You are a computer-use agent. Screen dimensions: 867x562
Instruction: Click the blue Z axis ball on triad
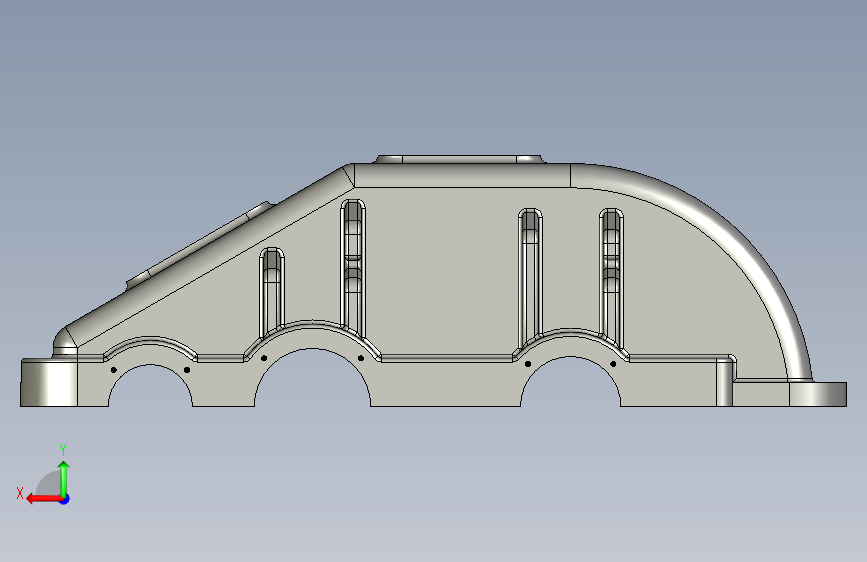[65, 499]
